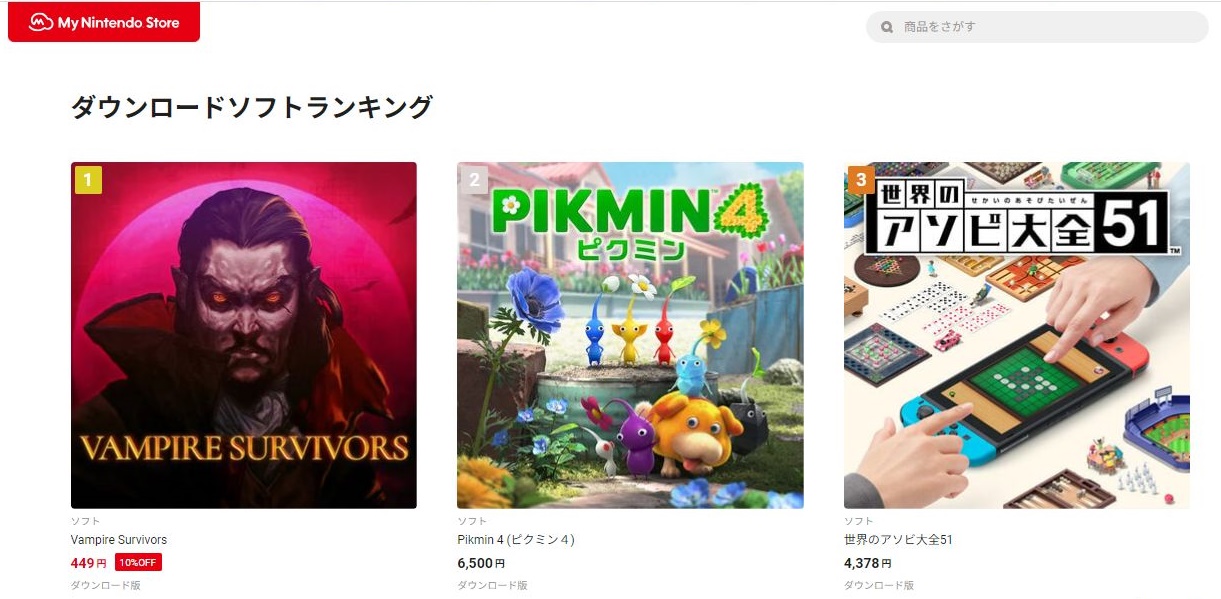Click the Pikmin 4 (ピクミン４) title link

click(x=516, y=540)
